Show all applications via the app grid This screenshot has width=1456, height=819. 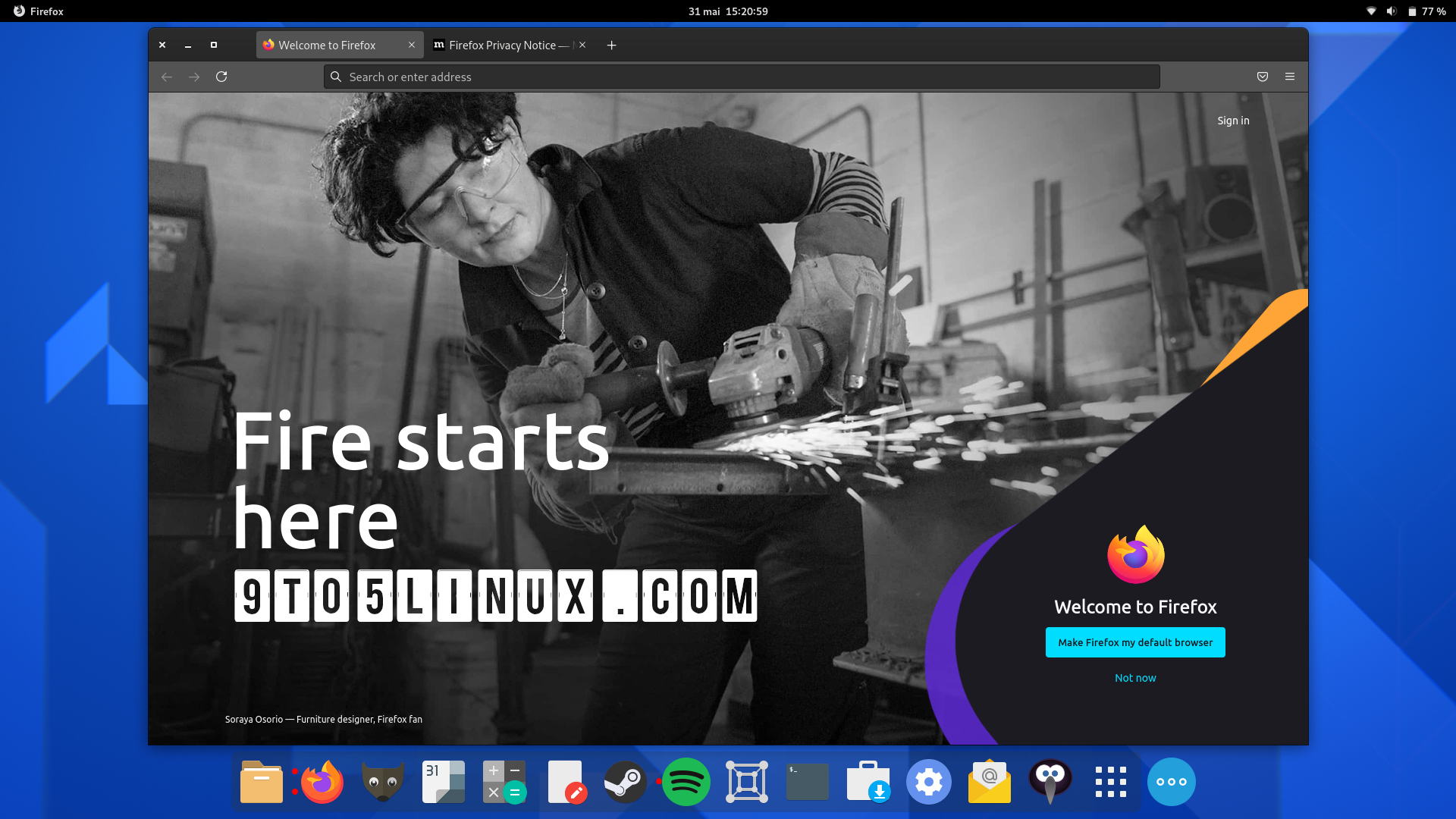pyautogui.click(x=1110, y=781)
